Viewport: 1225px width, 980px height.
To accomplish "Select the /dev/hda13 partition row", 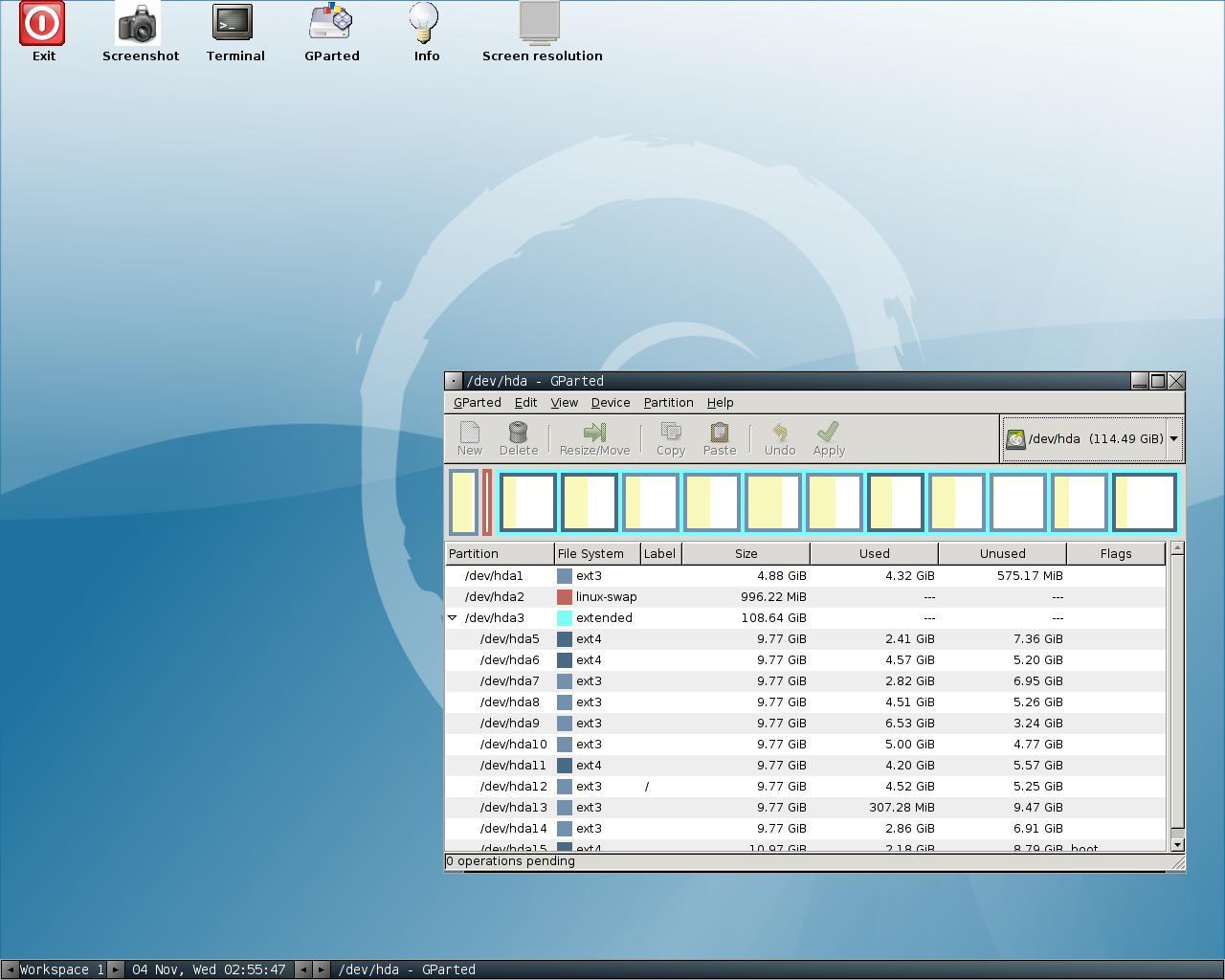I will [x=806, y=807].
